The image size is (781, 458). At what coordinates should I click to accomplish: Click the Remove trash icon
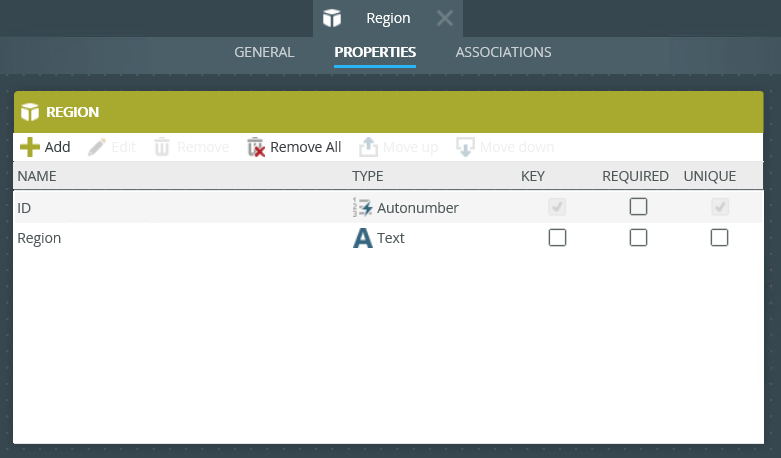coord(162,147)
